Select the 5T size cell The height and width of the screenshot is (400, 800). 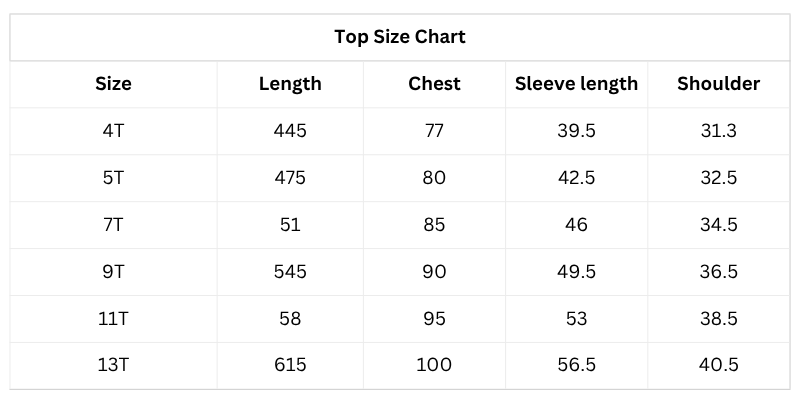tap(113, 178)
